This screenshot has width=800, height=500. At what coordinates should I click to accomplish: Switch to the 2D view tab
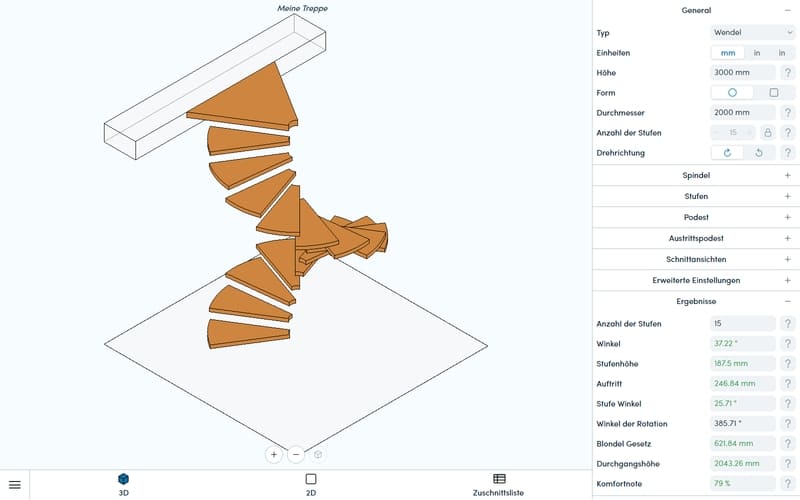click(311, 485)
